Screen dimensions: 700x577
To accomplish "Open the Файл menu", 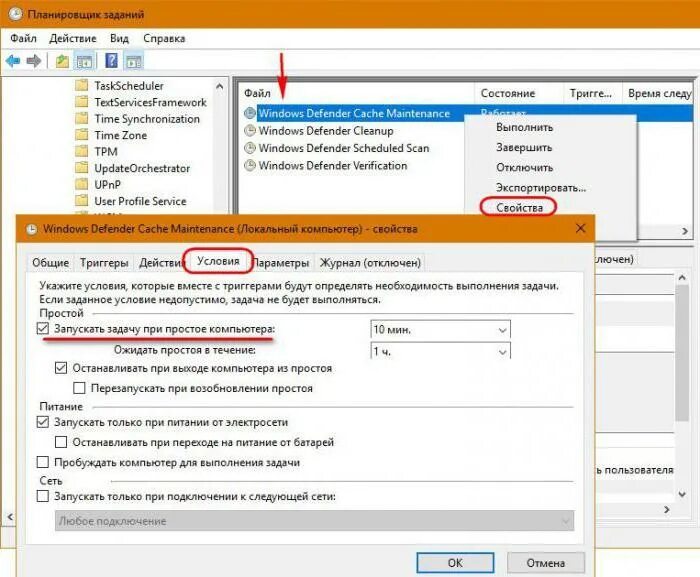I will click(23, 38).
